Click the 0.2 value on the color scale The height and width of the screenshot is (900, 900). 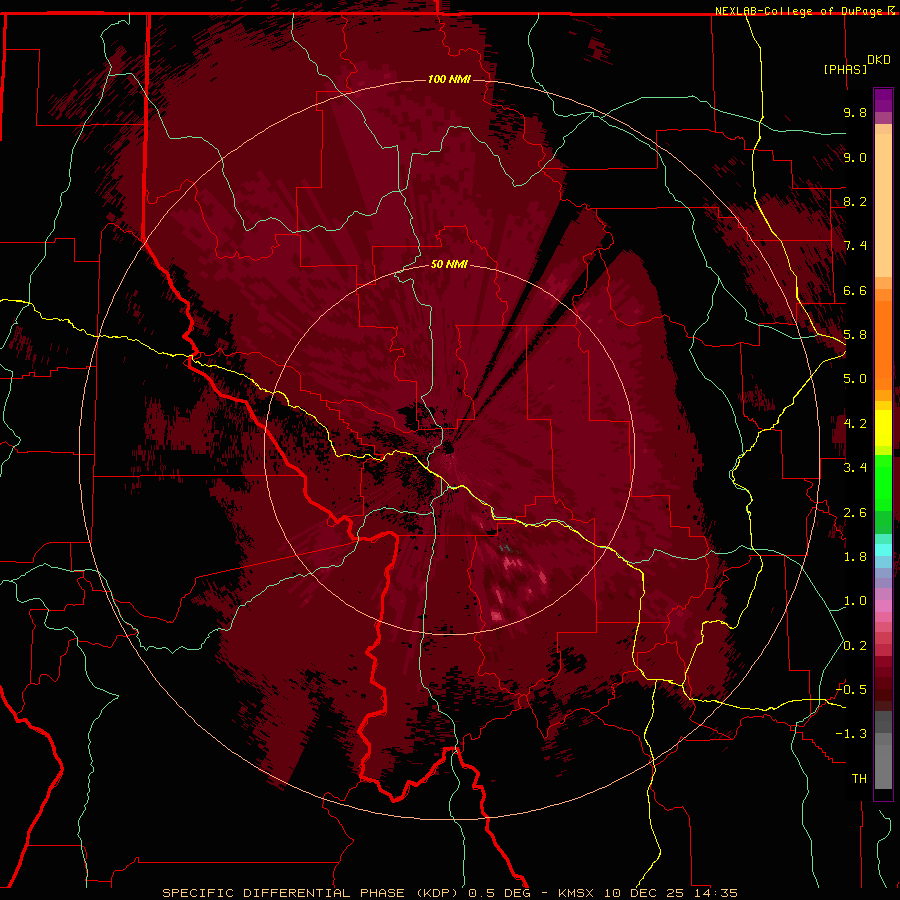click(855, 646)
